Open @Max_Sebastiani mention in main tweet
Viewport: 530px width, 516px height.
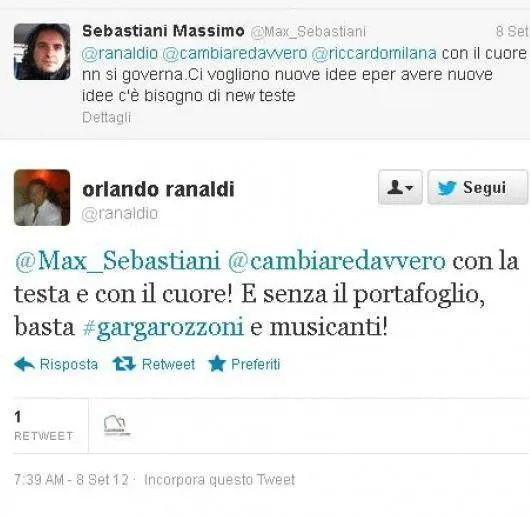click(117, 261)
